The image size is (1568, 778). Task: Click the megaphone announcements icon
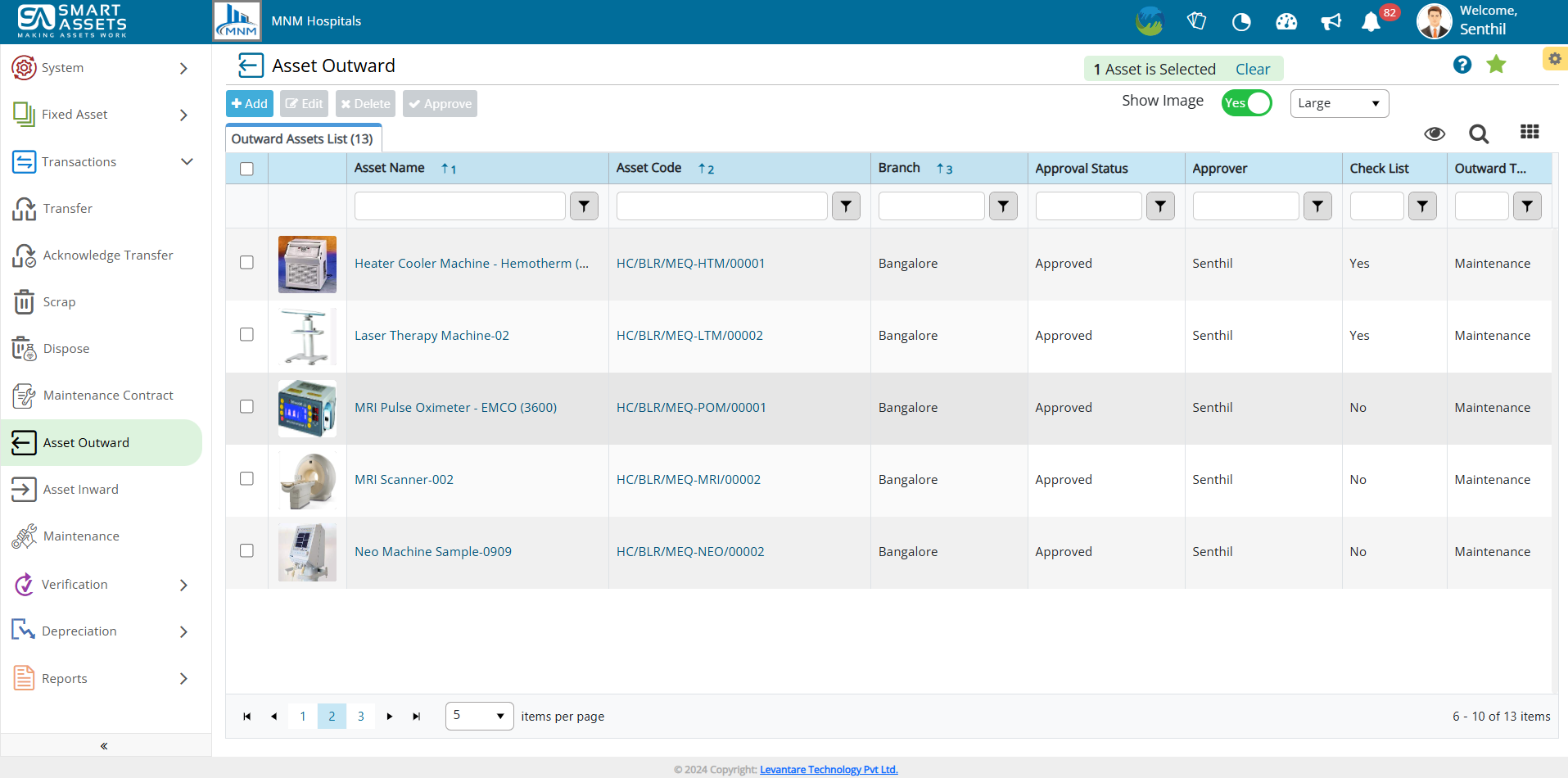[x=1331, y=22]
